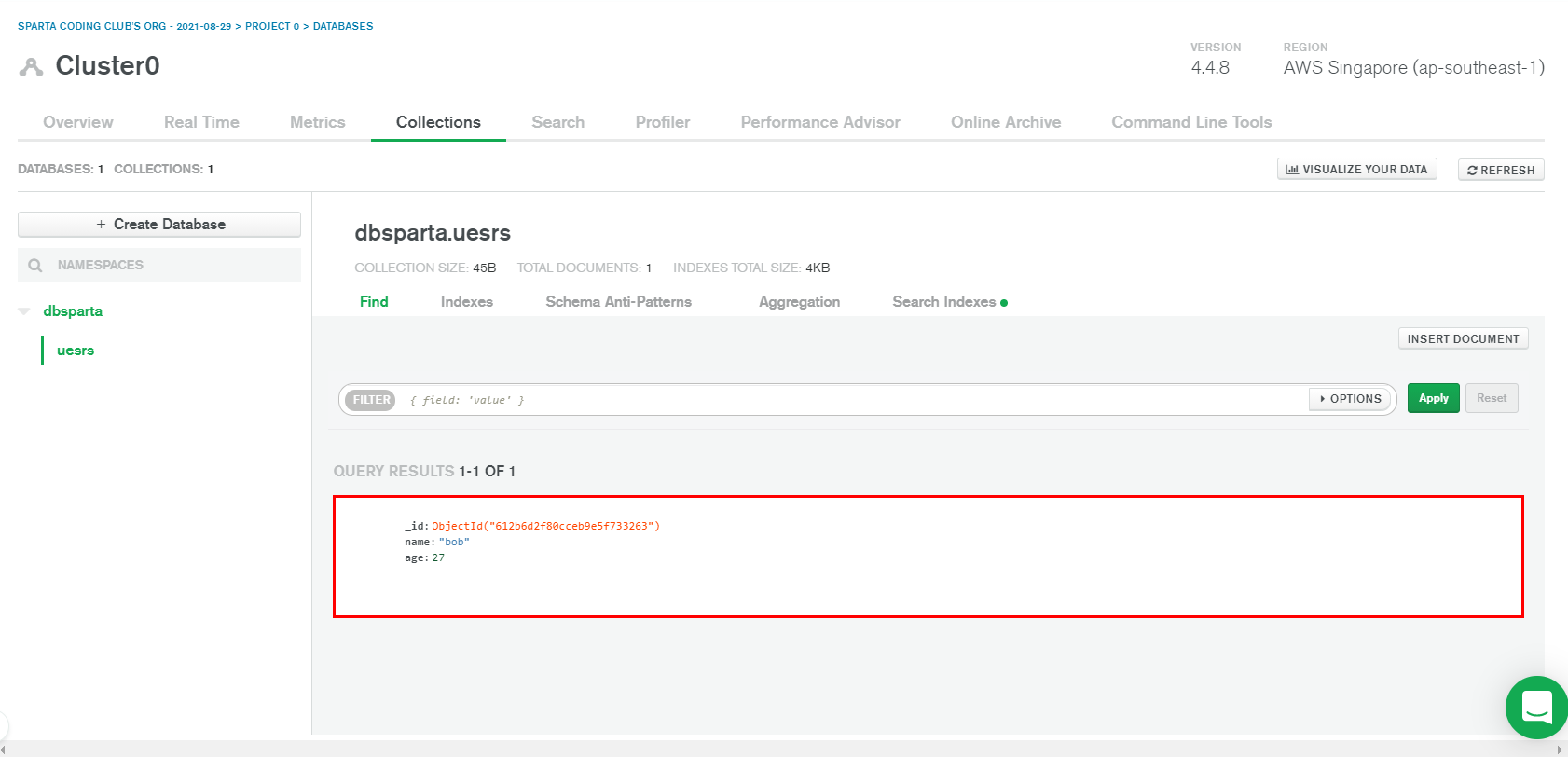Expand the filter OPTIONS panel
The height and width of the screenshot is (757, 1568).
click(x=1351, y=399)
